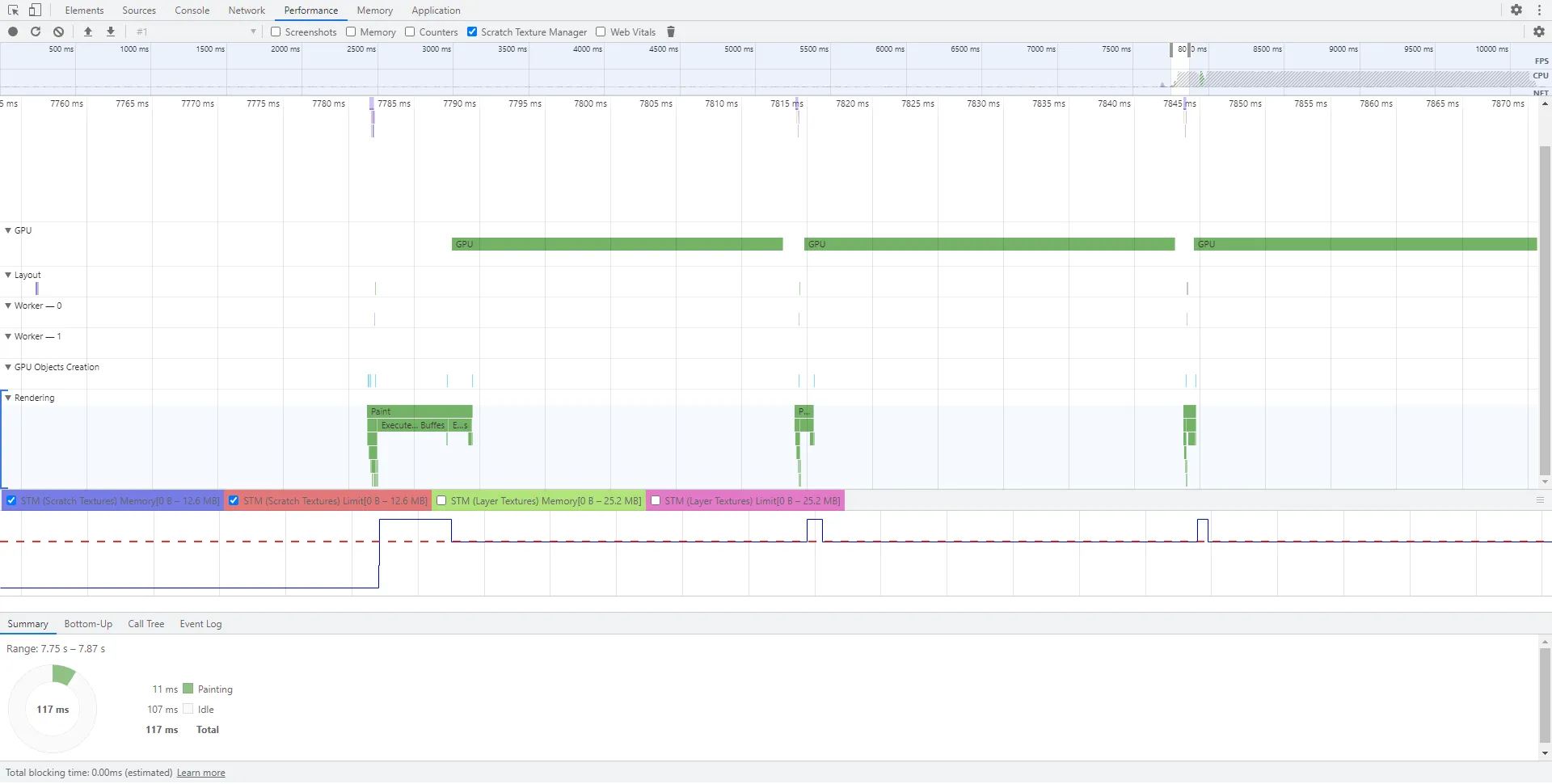Open capture settings gear in Performance toolbar

tap(1538, 32)
